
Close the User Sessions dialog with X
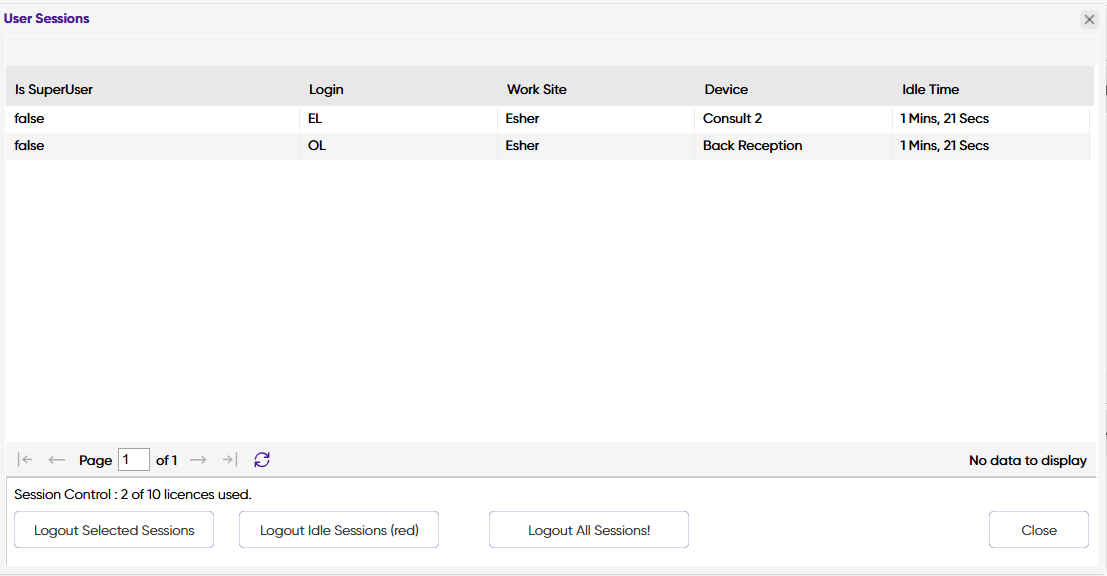(1089, 20)
